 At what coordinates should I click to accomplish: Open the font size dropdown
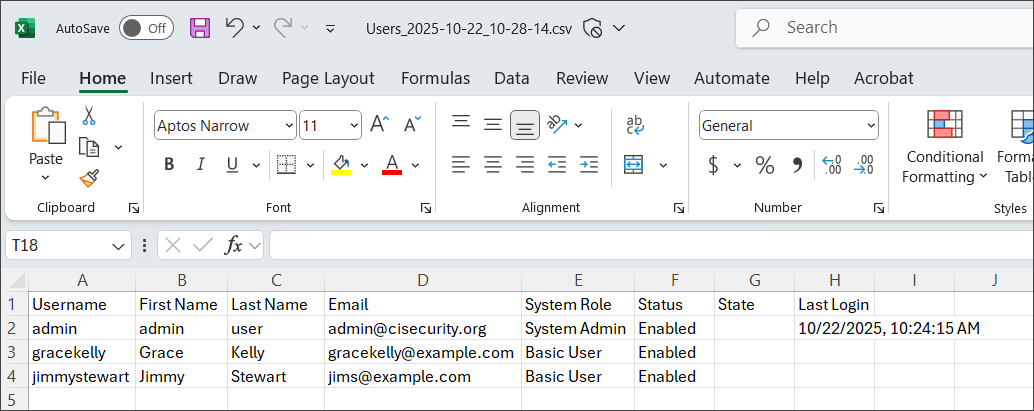[x=354, y=126]
